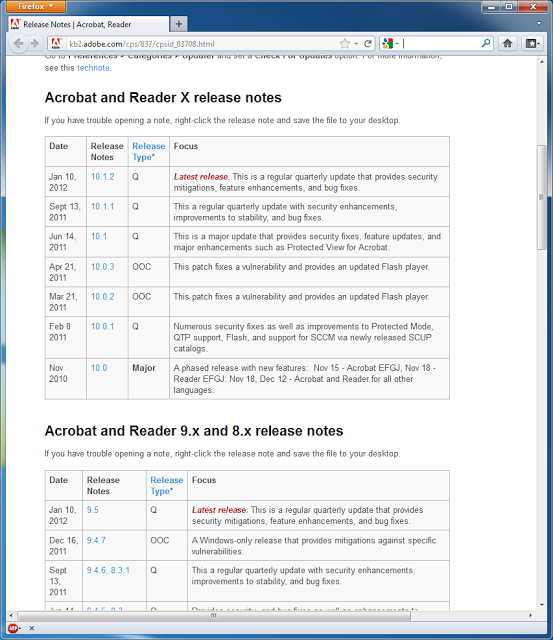
Task: Click the Sept 13, 2011 date for 10.1.1
Action: click(x=64, y=212)
